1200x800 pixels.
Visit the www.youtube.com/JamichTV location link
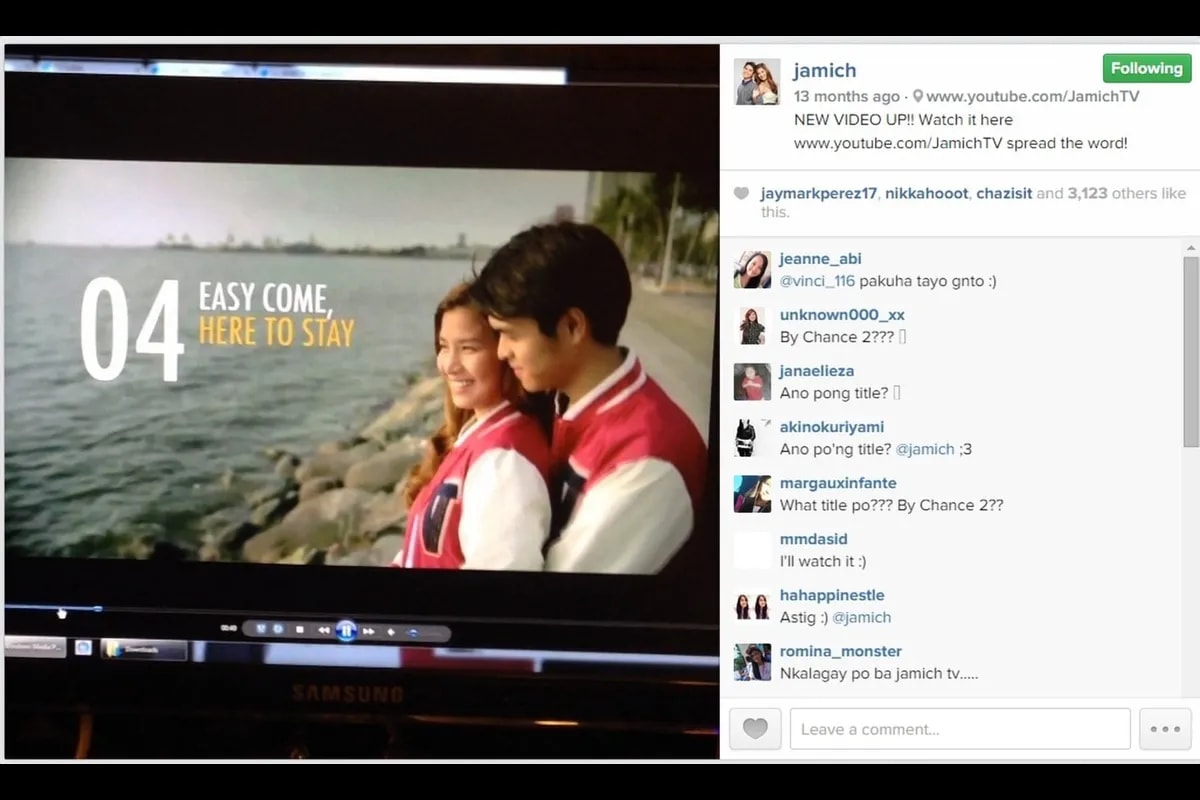tap(1032, 96)
